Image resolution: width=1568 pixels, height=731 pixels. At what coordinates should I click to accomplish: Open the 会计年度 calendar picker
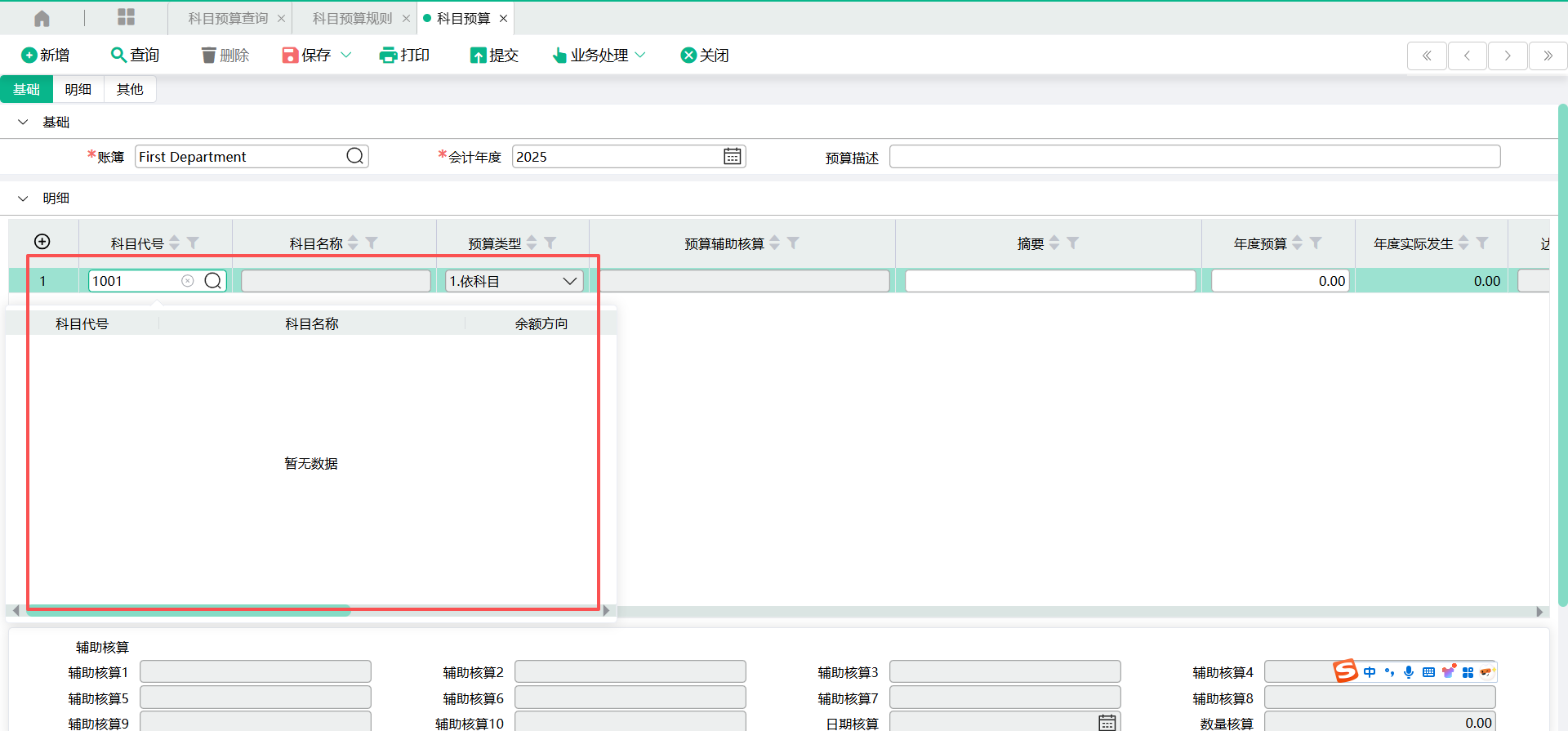(x=732, y=156)
